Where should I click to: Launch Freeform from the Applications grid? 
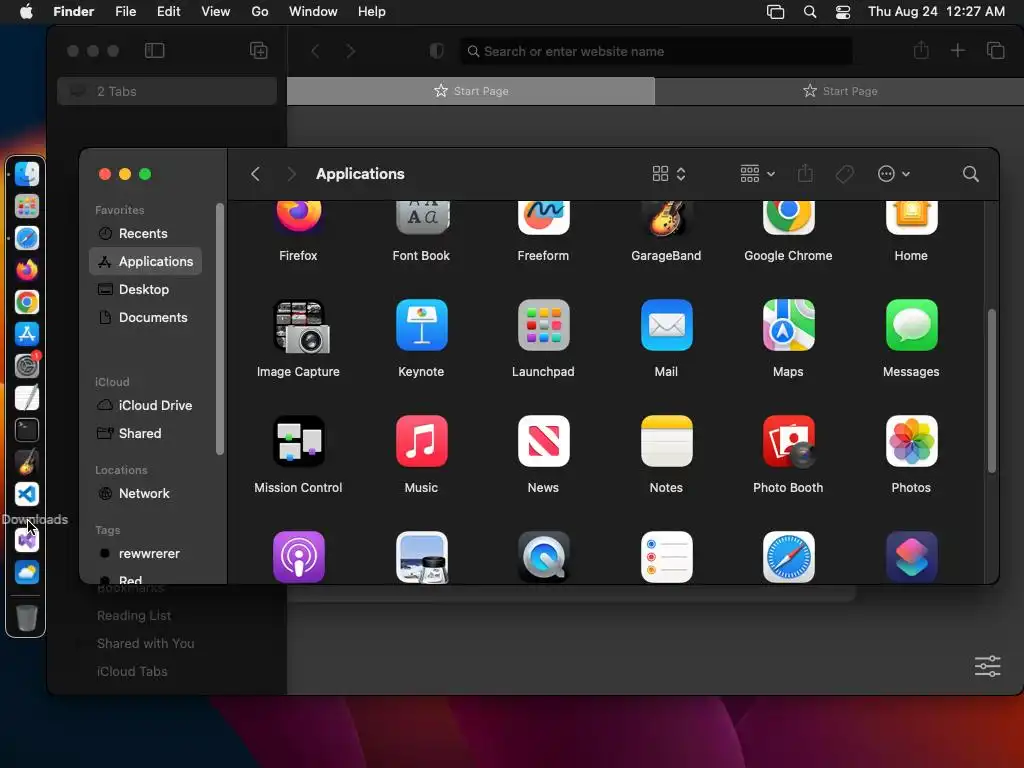[x=543, y=217]
